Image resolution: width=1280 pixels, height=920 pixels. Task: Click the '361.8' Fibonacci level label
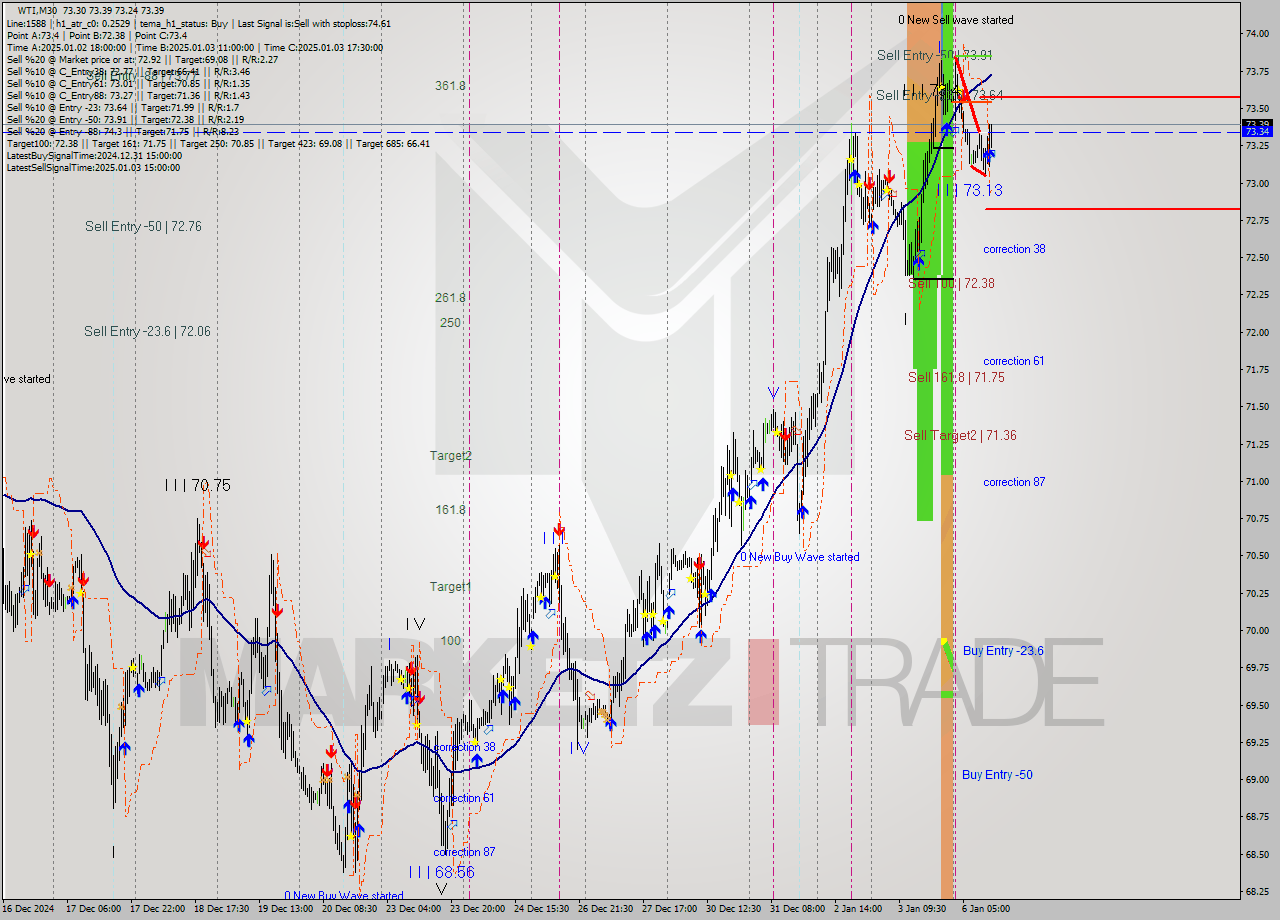(x=450, y=86)
